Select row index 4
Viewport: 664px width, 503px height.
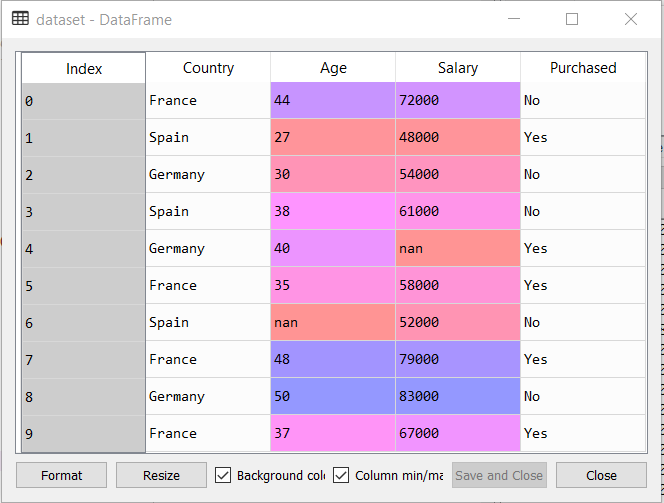[x=84, y=249]
